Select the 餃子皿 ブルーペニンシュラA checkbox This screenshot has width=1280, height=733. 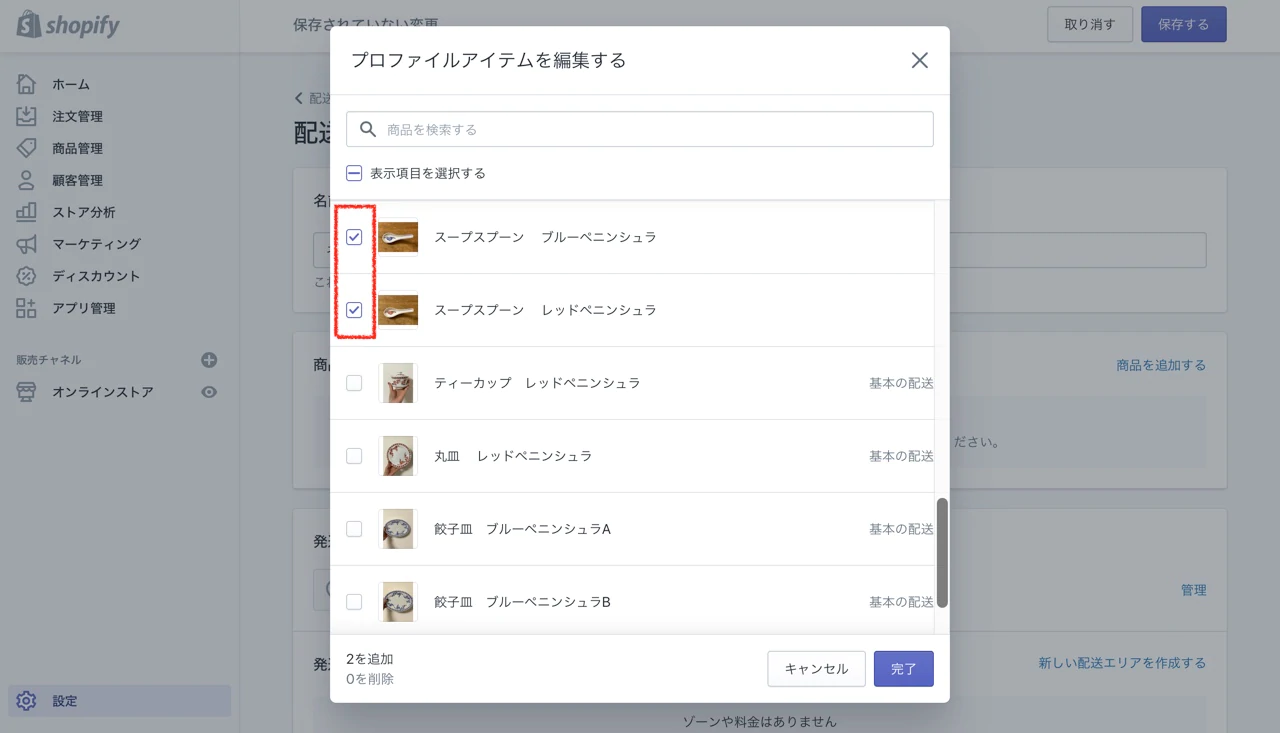click(354, 529)
